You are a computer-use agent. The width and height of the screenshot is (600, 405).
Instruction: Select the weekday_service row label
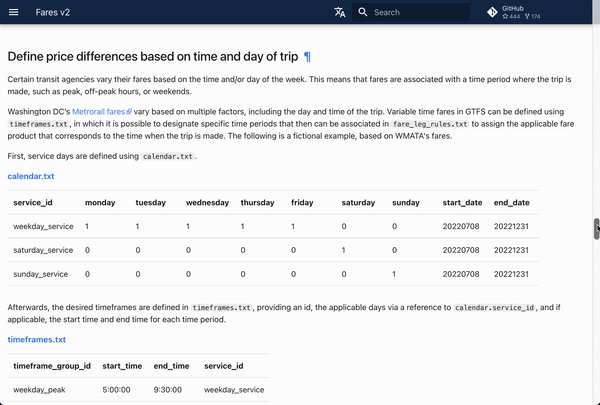click(x=43, y=226)
